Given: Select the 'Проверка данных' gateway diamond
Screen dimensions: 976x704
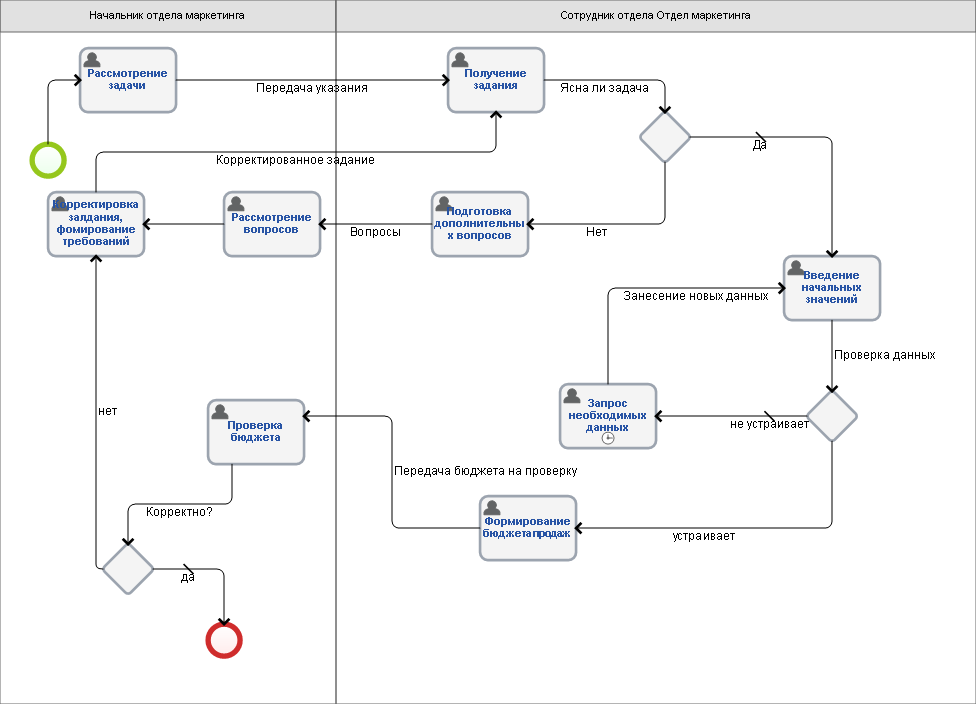Looking at the screenshot, I should coord(832,416).
